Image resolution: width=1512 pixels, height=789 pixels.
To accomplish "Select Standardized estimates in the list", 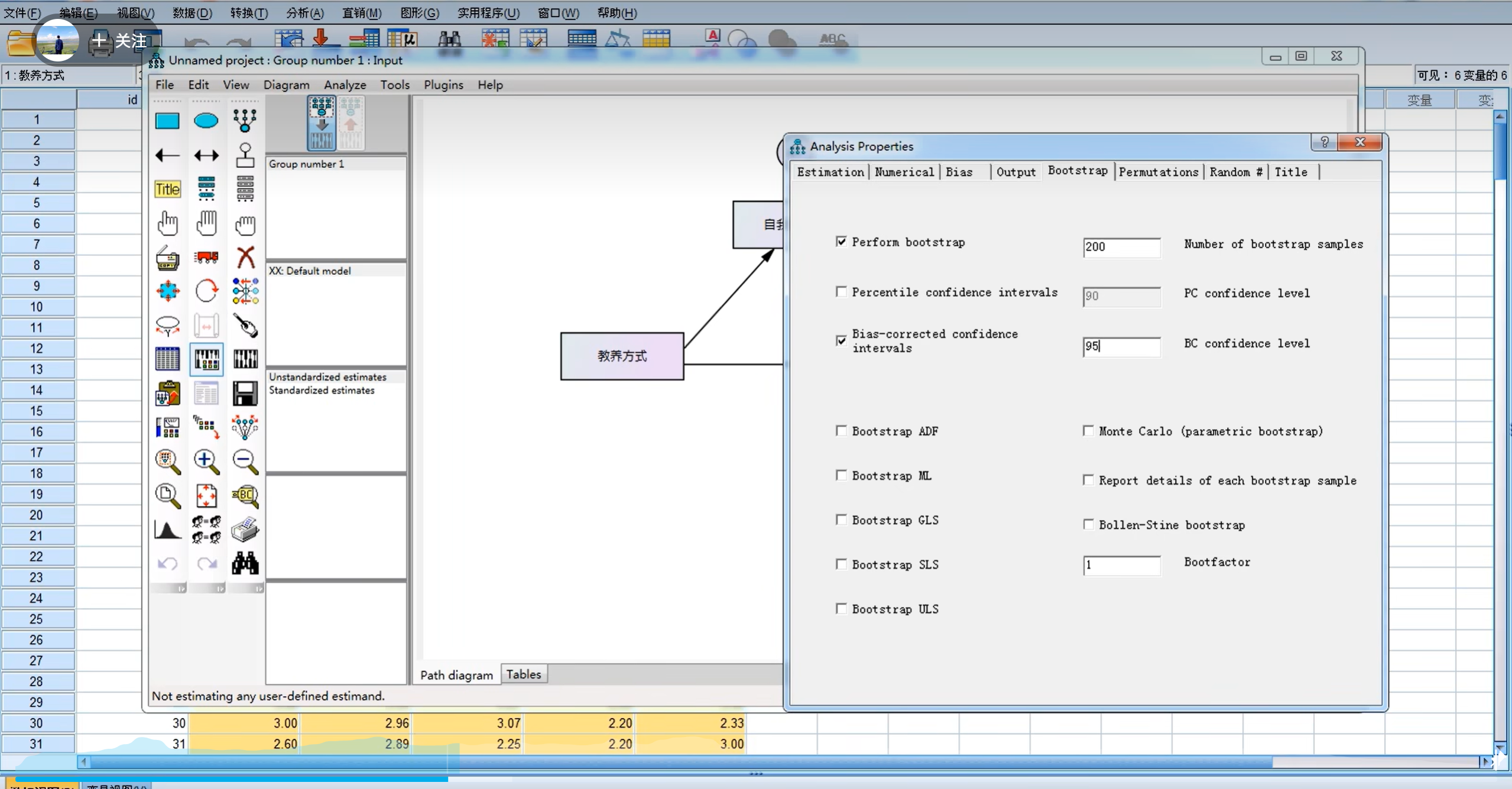I will click(322, 390).
